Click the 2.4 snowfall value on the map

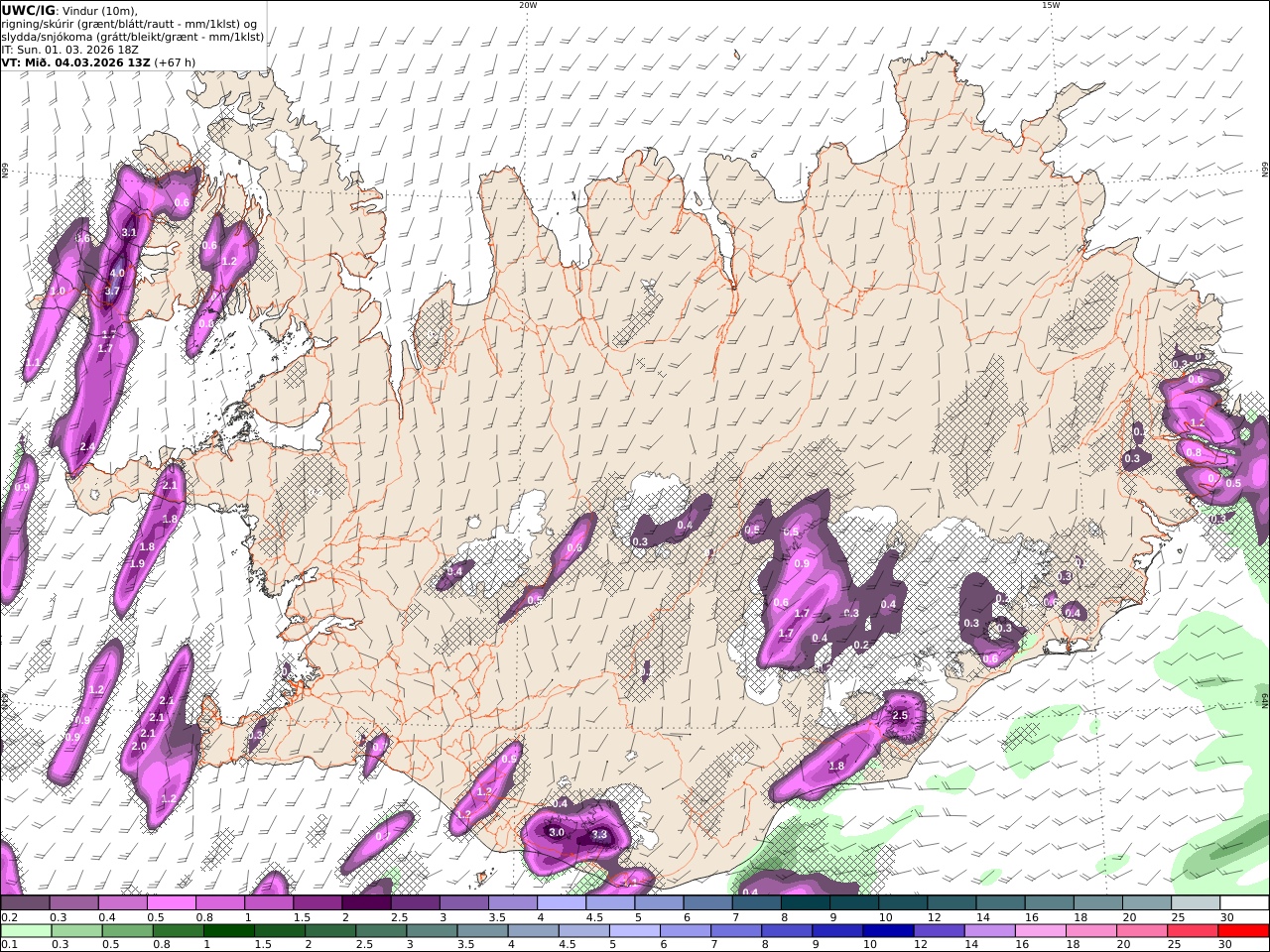tap(86, 447)
